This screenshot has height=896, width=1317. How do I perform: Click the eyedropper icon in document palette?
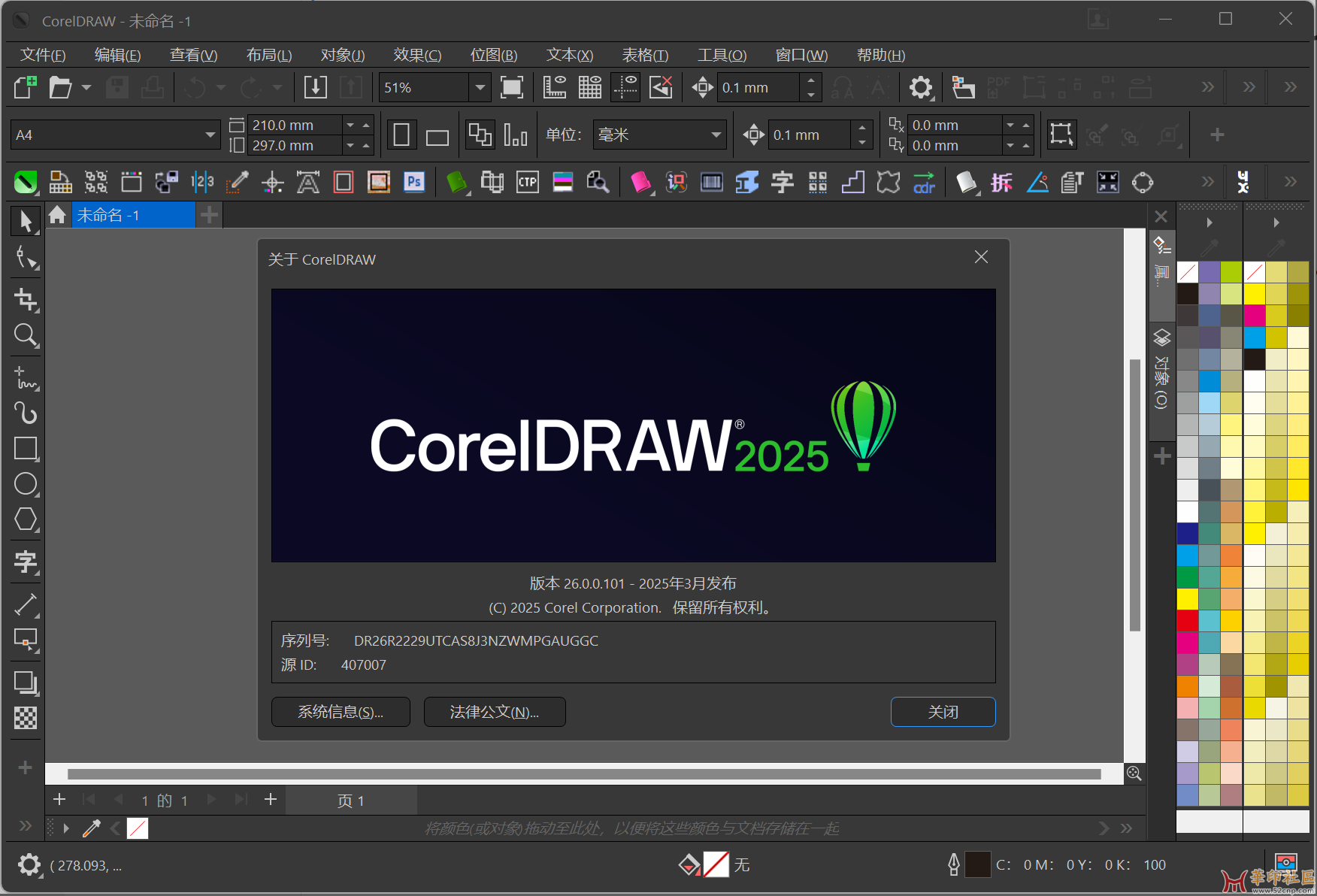click(x=91, y=828)
